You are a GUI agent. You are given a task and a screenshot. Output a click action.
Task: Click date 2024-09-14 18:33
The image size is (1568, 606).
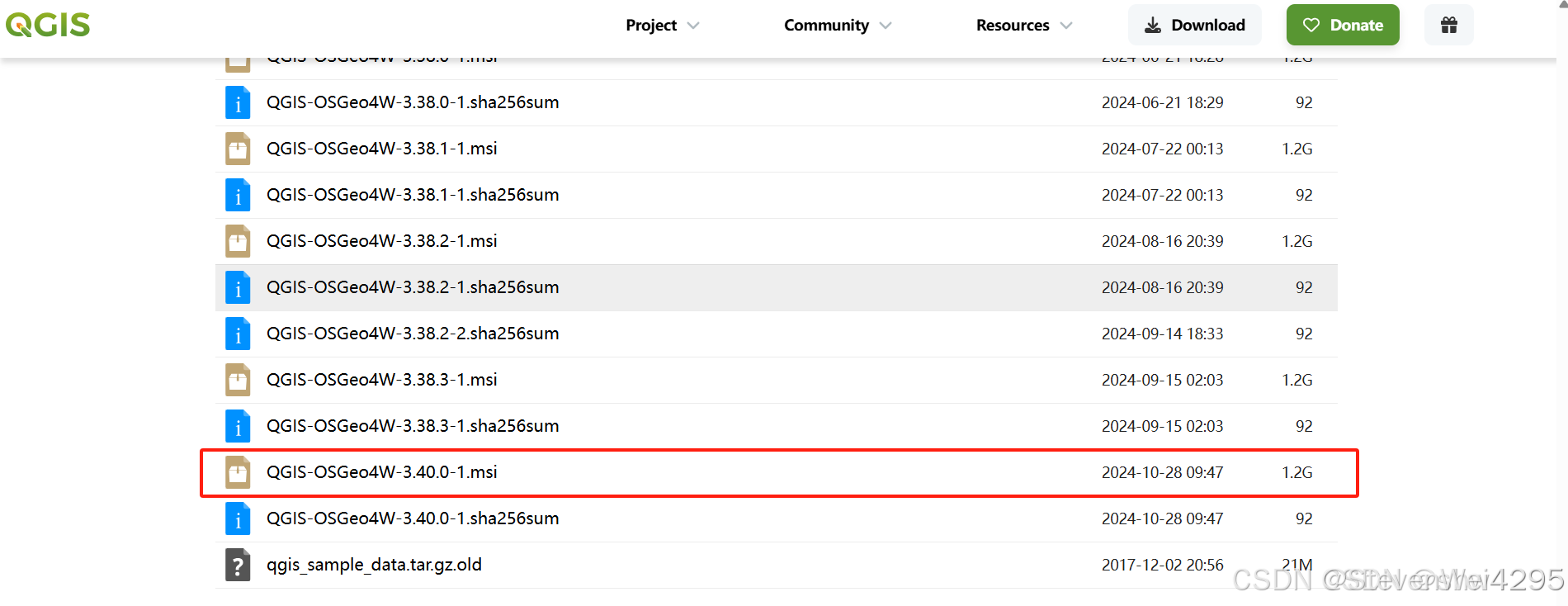click(1162, 334)
